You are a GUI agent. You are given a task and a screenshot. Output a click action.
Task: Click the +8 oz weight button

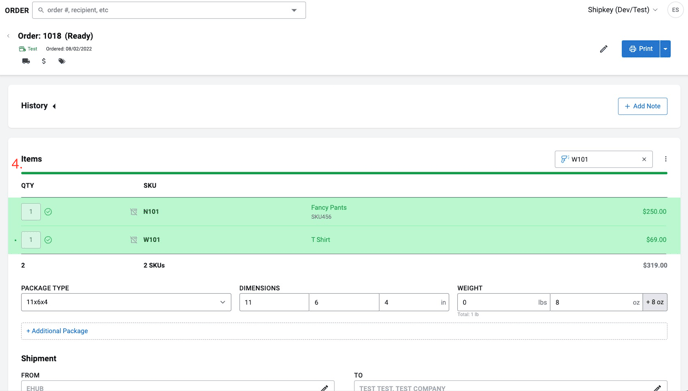655,302
